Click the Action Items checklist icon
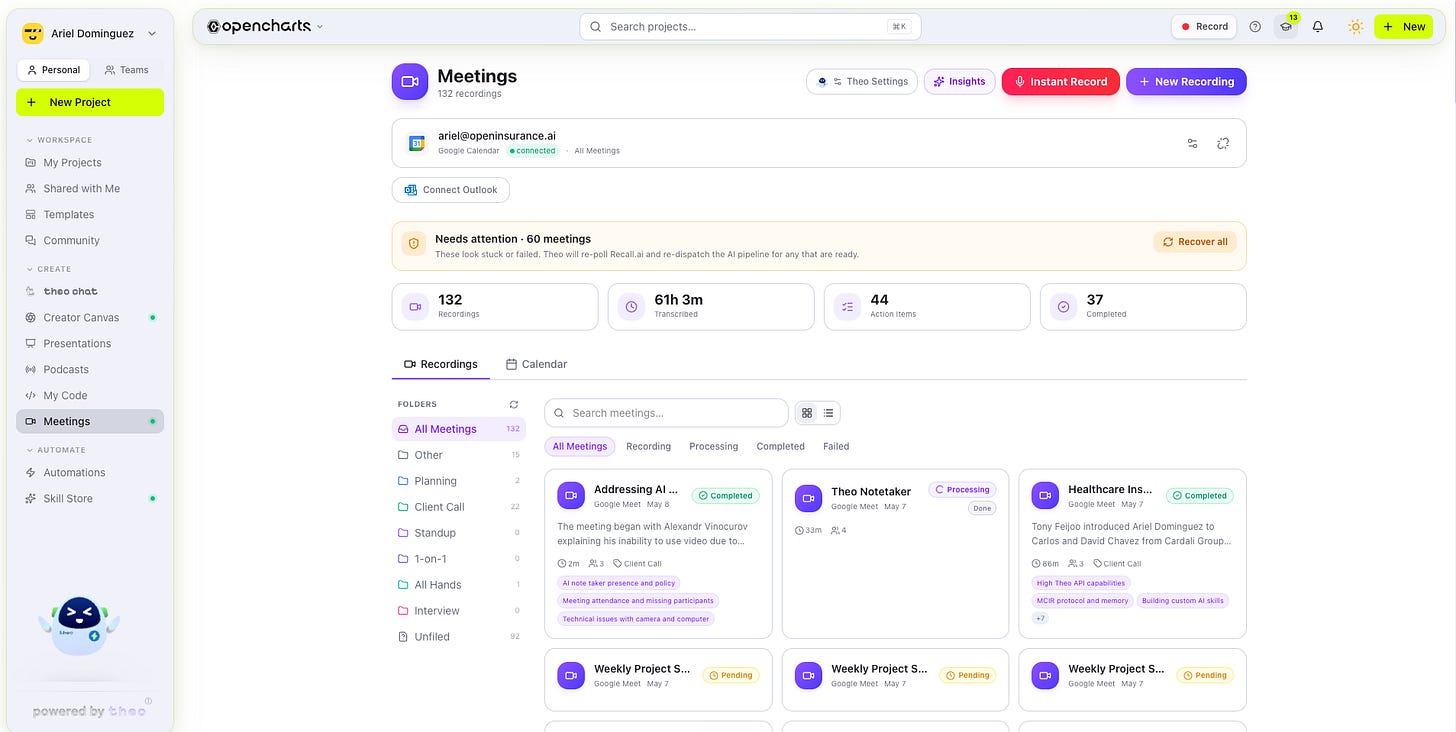 847,307
